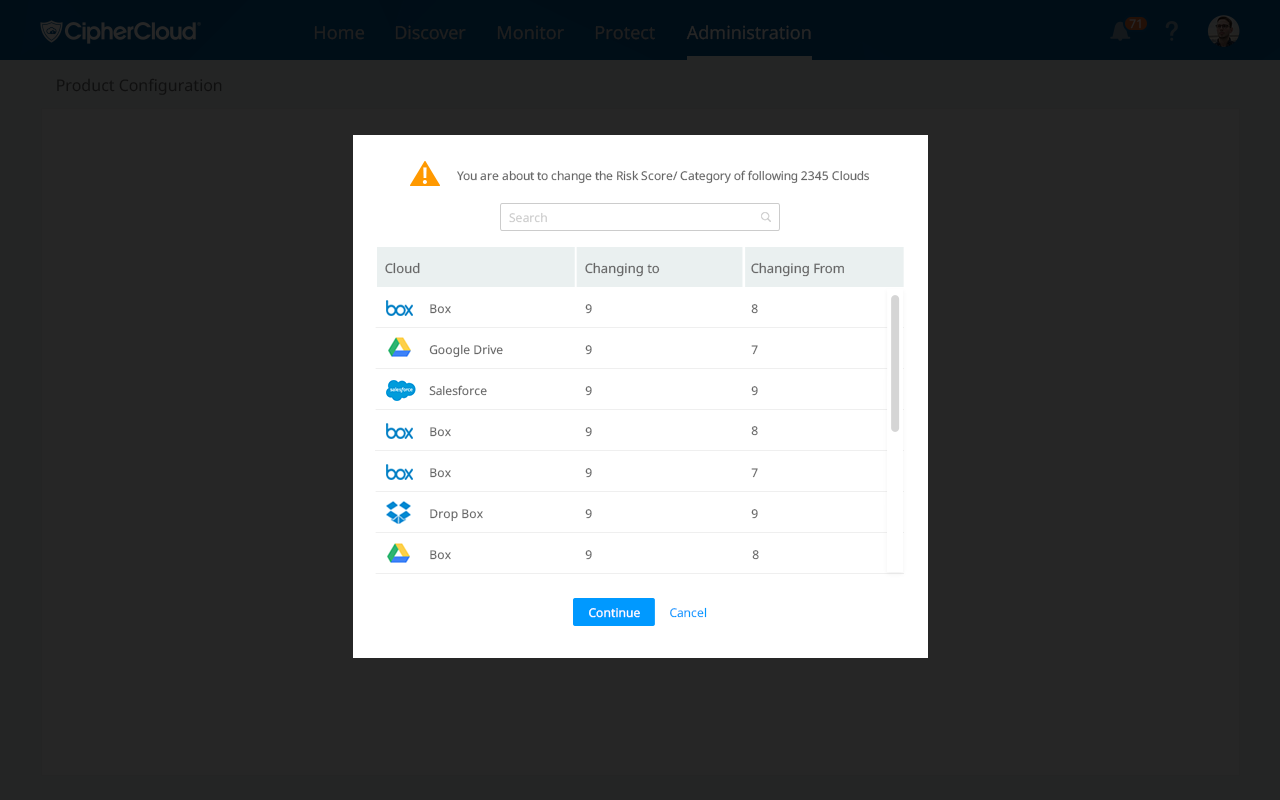The width and height of the screenshot is (1280, 800).
Task: Click Changing From value in Drop Box row
Action: click(755, 513)
